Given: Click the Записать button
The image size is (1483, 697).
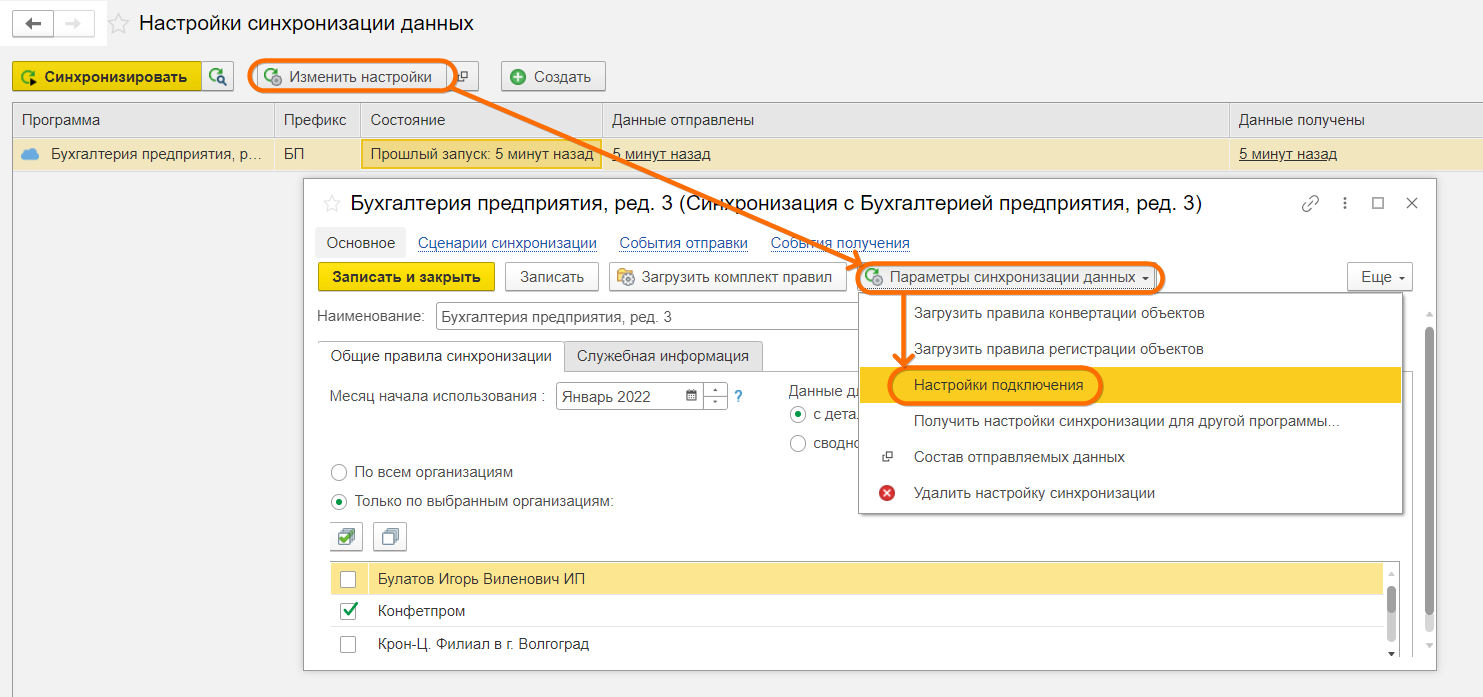Looking at the screenshot, I should [552, 277].
